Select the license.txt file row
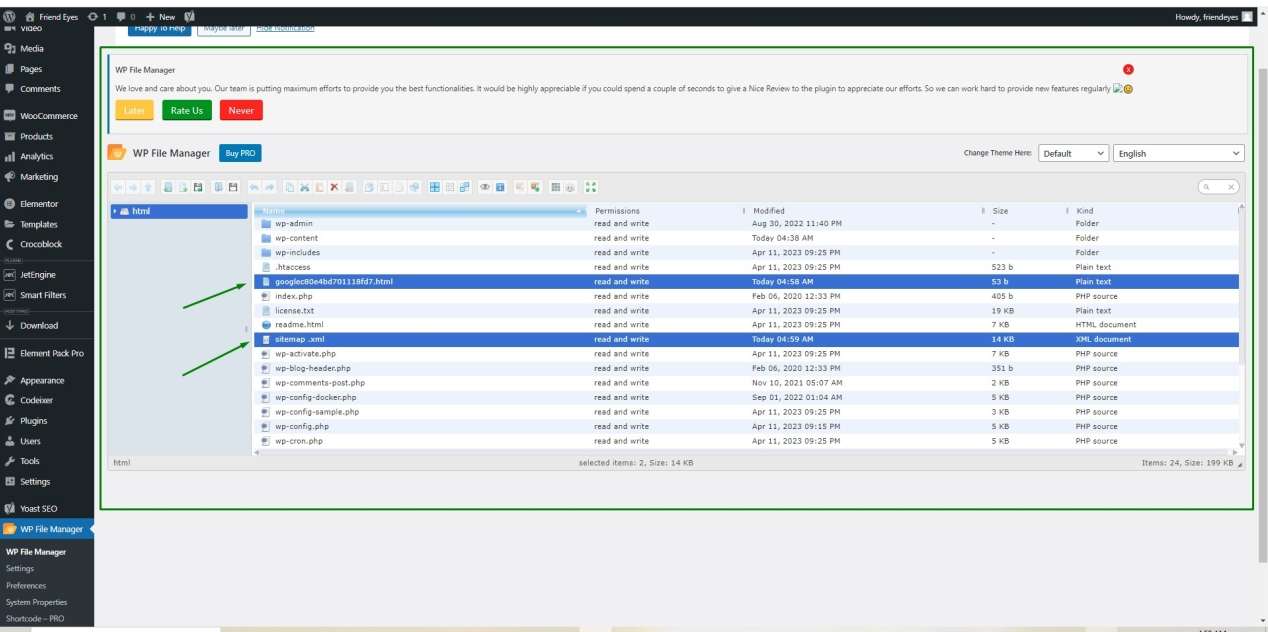Viewport: 1268px width, 632px height. [746, 311]
